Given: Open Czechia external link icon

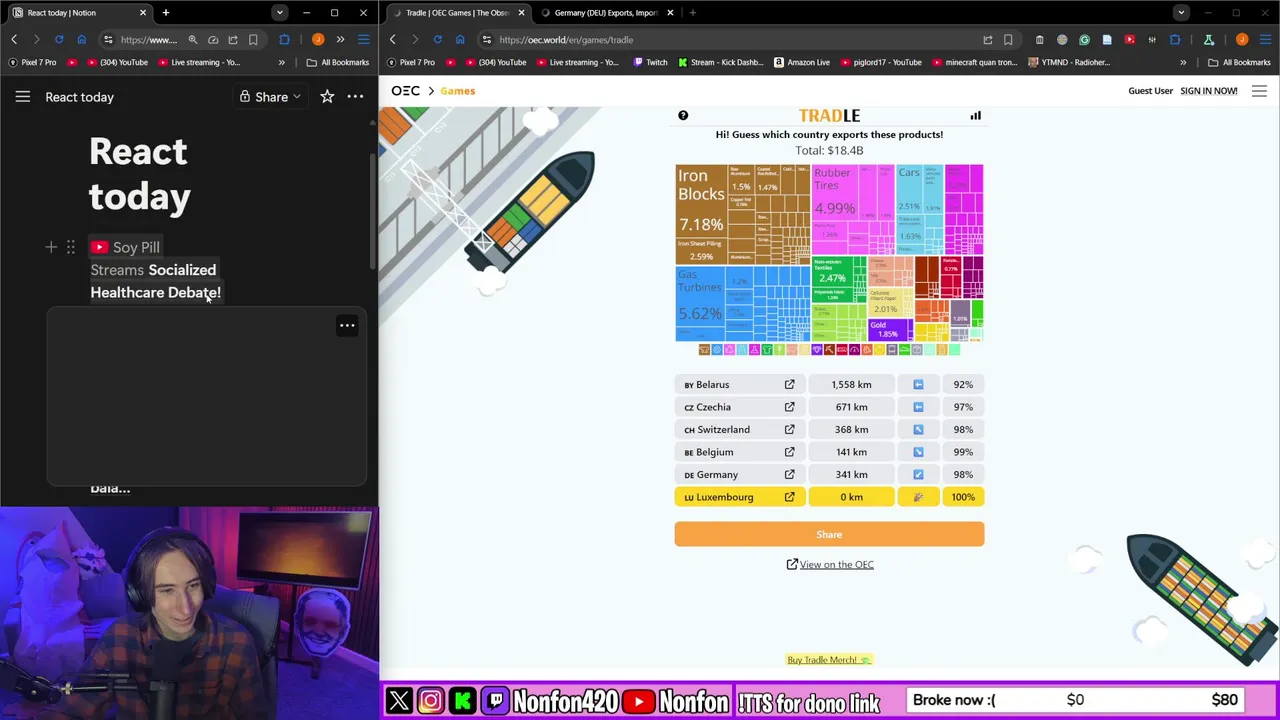Looking at the screenshot, I should [x=789, y=407].
